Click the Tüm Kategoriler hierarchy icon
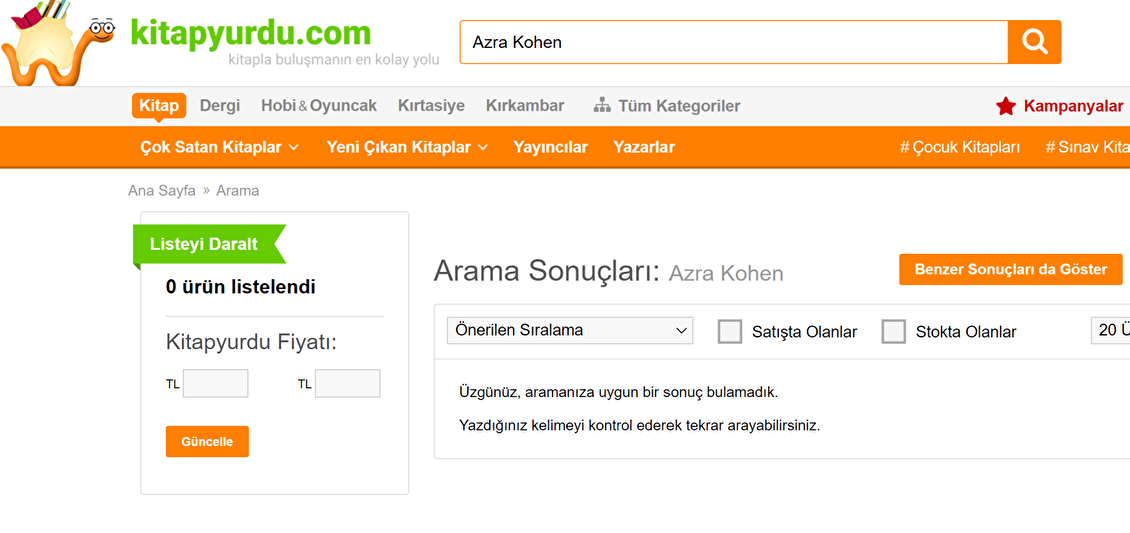This screenshot has height=533, width=1130. click(602, 106)
